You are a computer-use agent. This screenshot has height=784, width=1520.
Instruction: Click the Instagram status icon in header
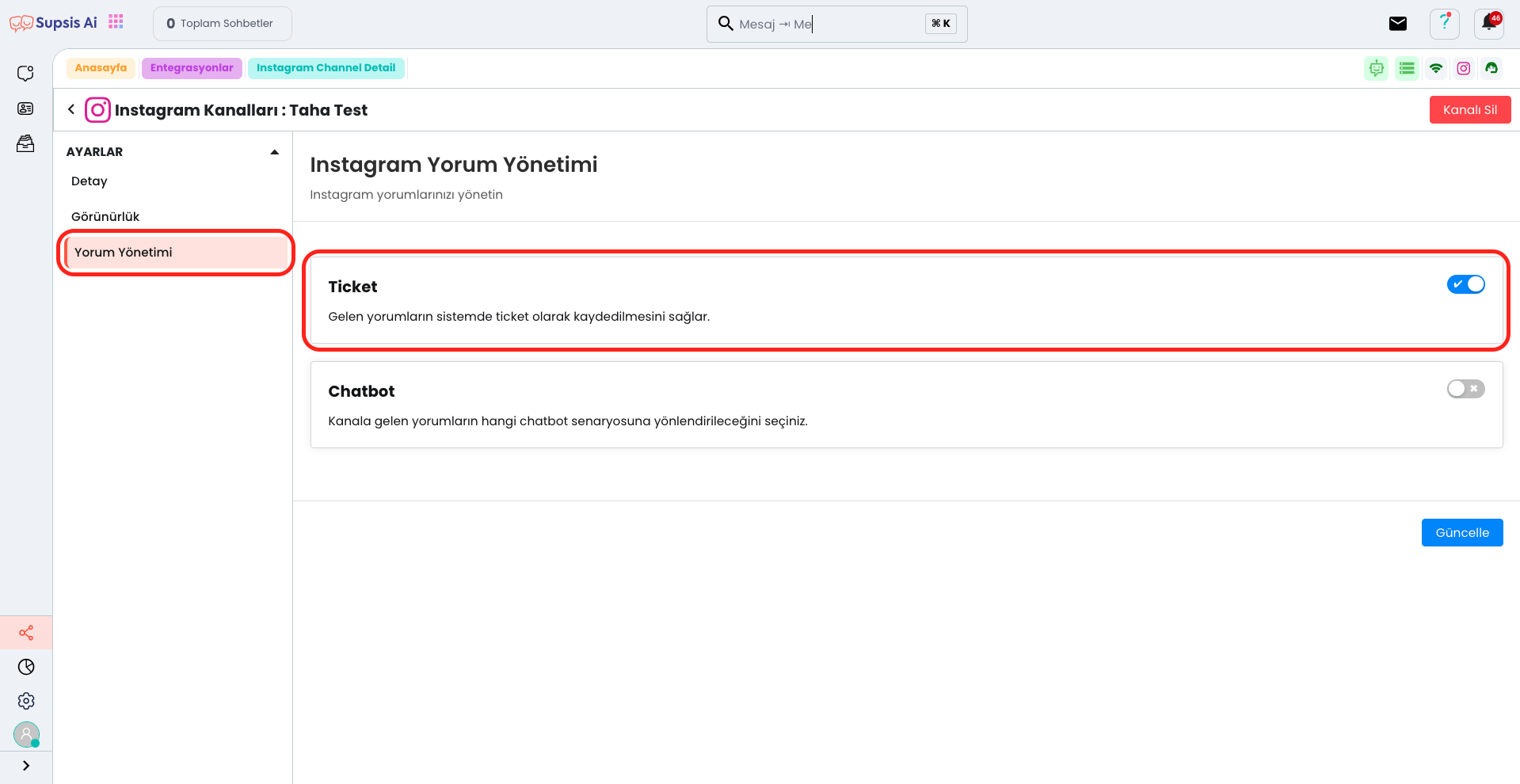tap(1464, 68)
